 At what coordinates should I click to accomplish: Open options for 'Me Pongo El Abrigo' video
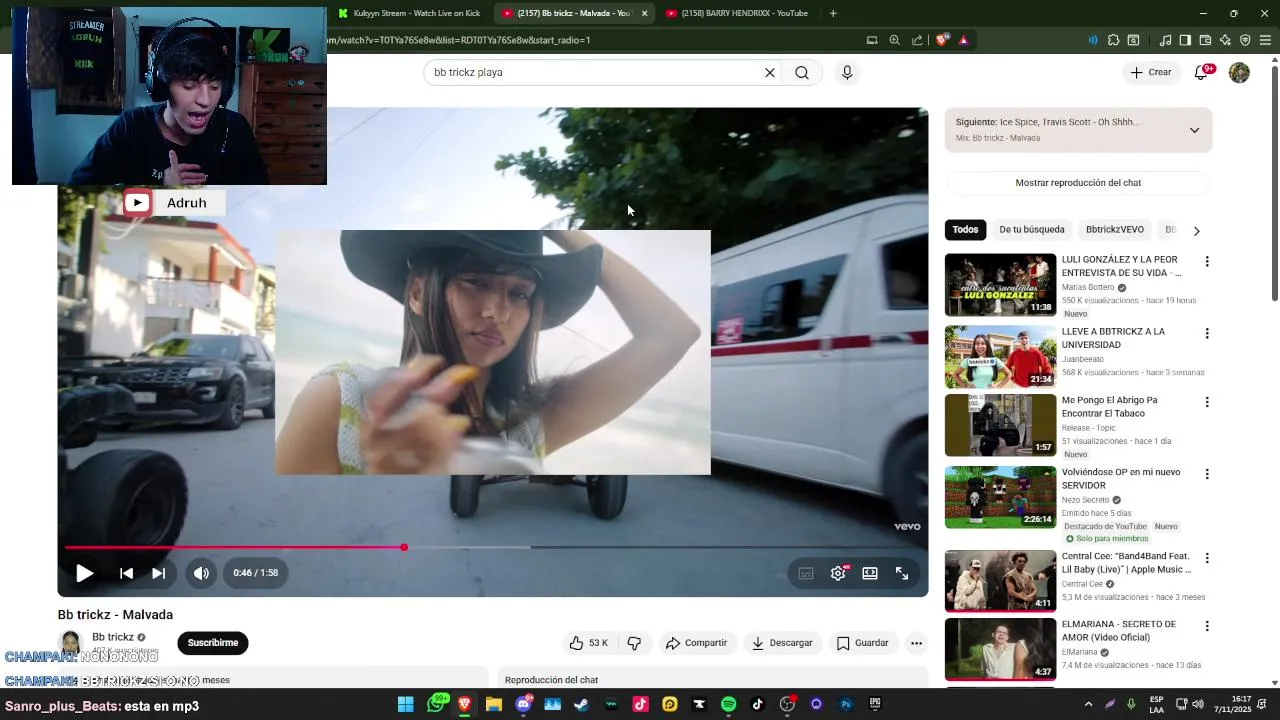(1207, 402)
